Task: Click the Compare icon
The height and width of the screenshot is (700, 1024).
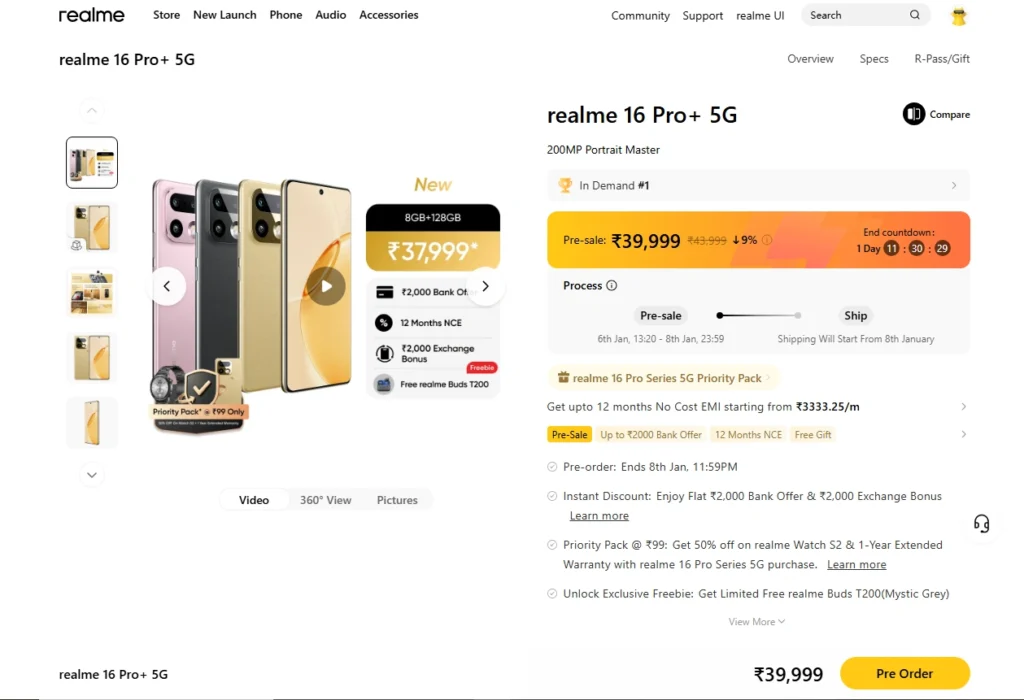Action: [x=914, y=114]
